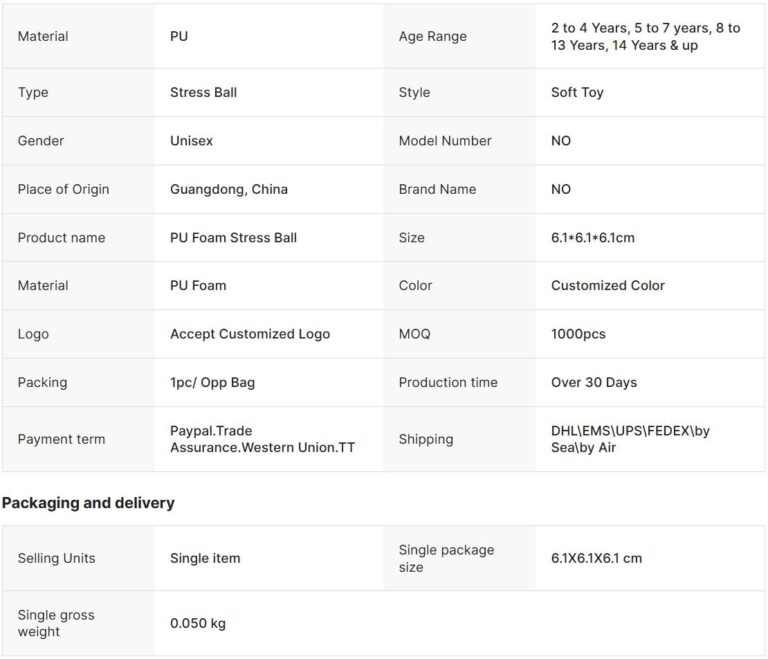Select the 'Customized Color' value
Screen dimensions: 768x659
tap(607, 285)
